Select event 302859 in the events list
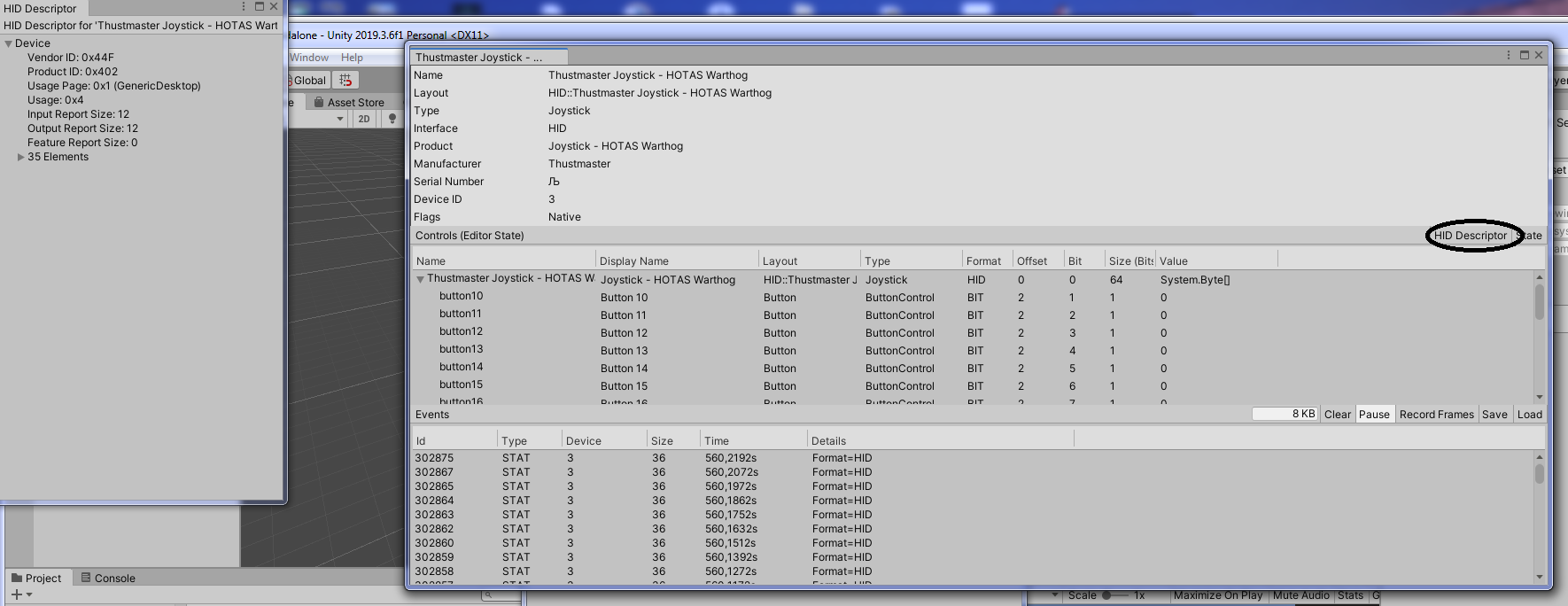The height and width of the screenshot is (606, 1568). pyautogui.click(x=972, y=557)
